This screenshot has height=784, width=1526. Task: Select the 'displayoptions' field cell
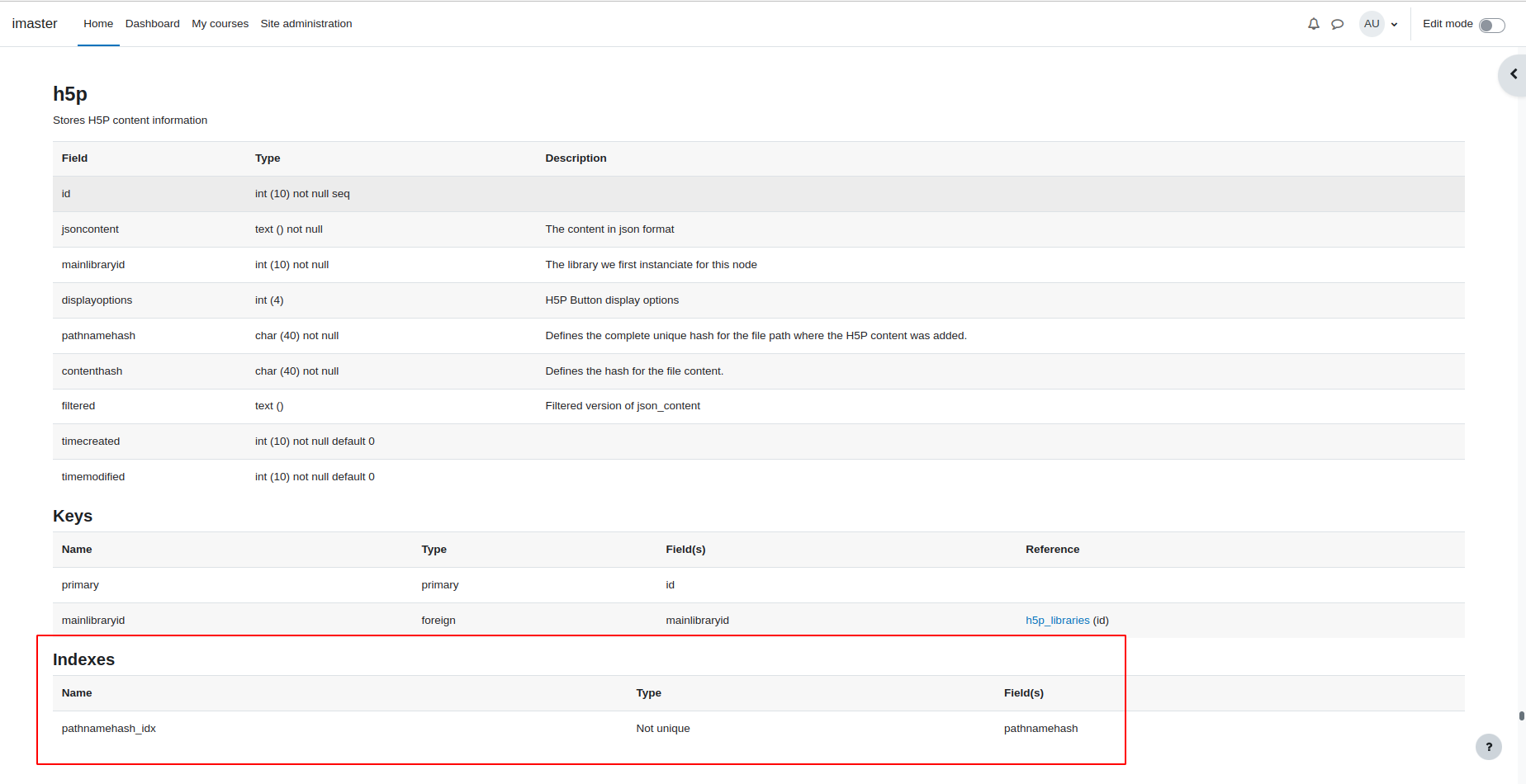click(x=97, y=300)
